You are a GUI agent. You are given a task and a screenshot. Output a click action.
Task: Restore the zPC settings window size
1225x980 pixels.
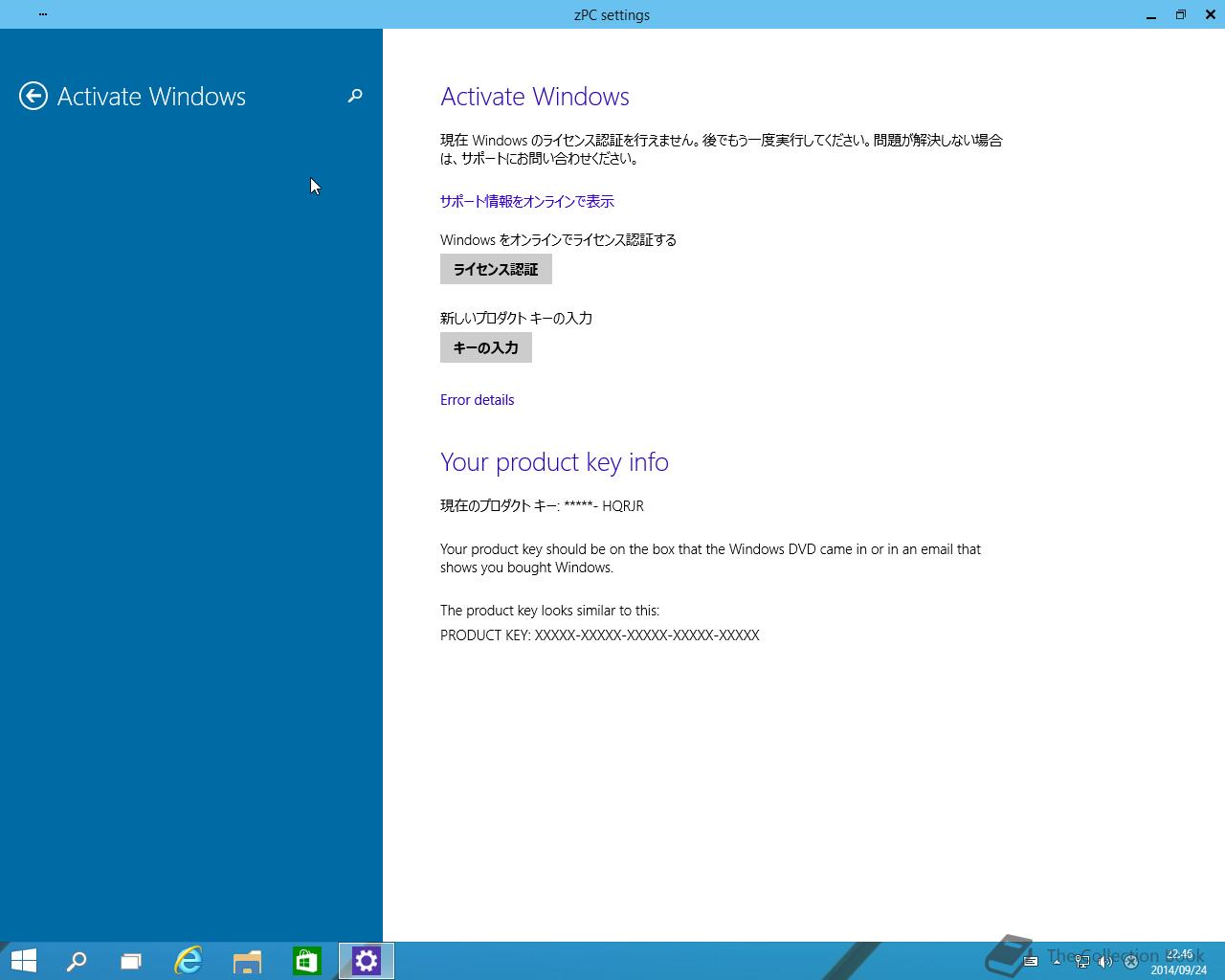click(1181, 14)
